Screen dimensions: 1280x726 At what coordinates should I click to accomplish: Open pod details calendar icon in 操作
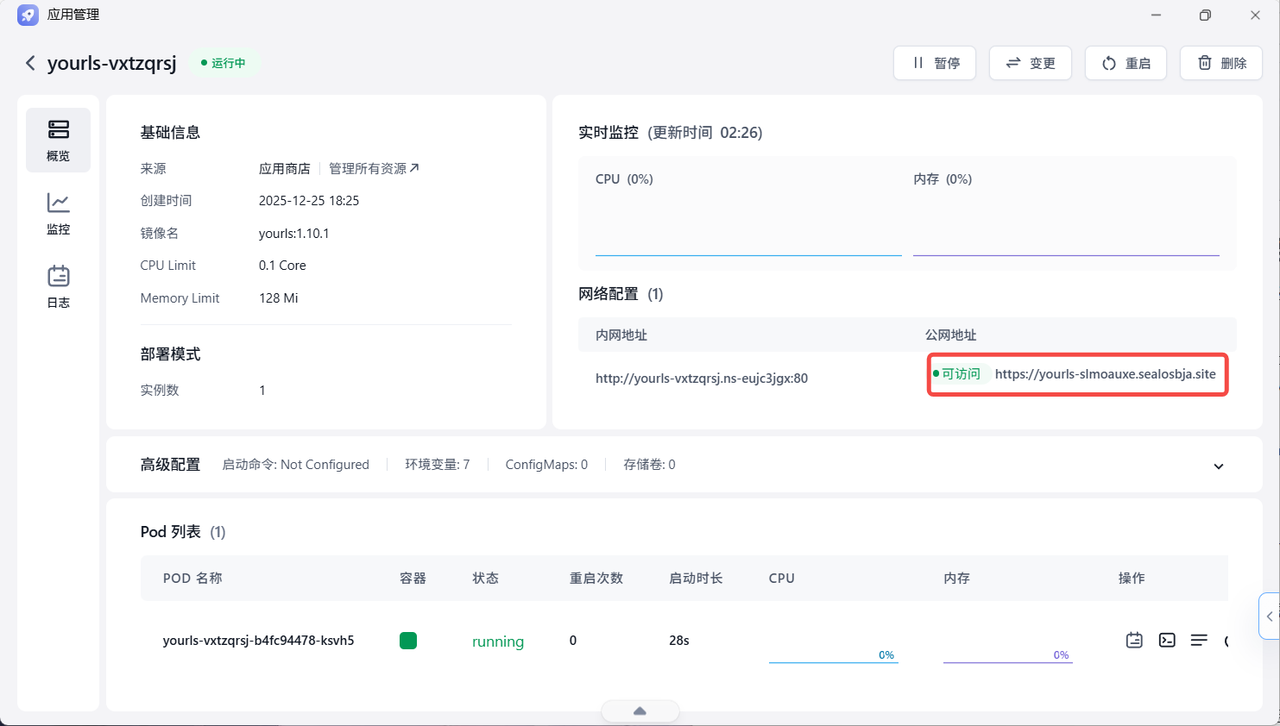pos(1134,640)
